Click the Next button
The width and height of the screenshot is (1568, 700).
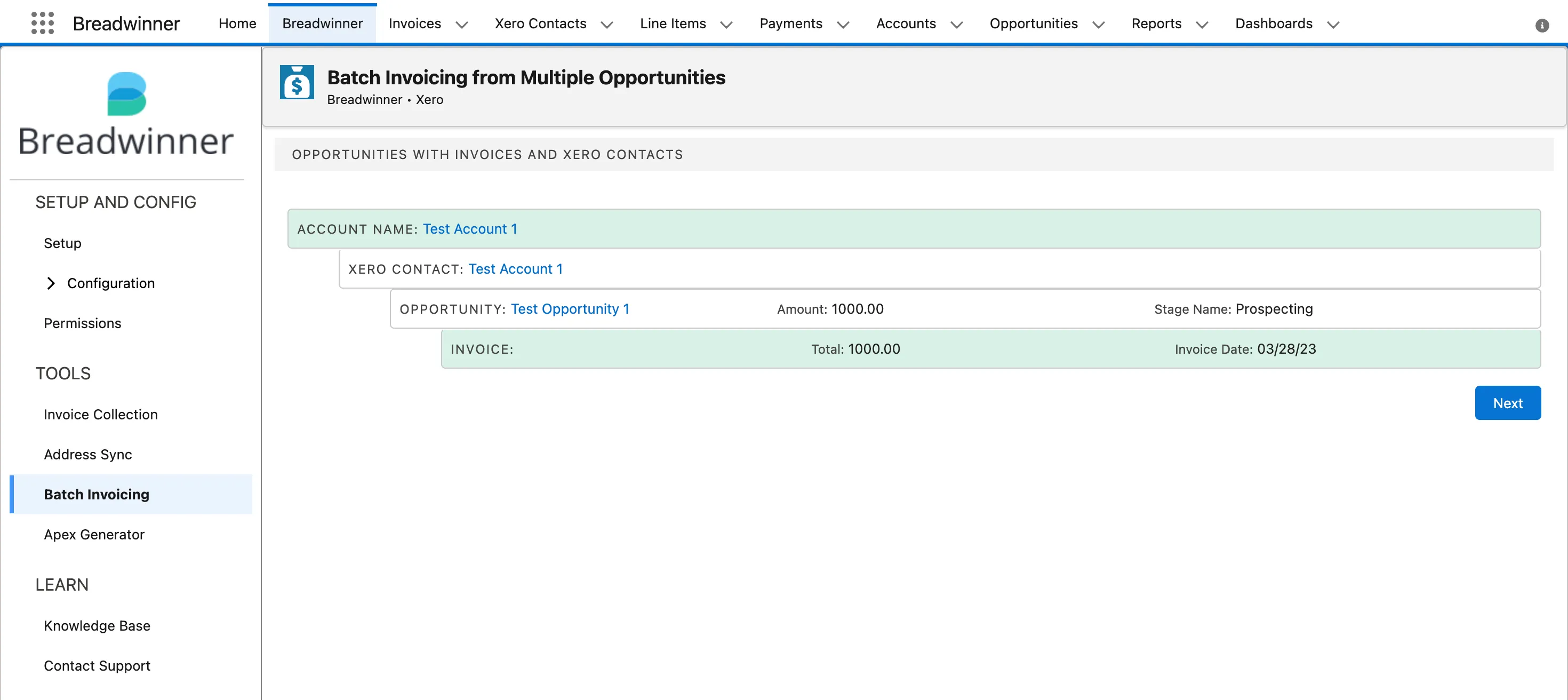[x=1507, y=403]
